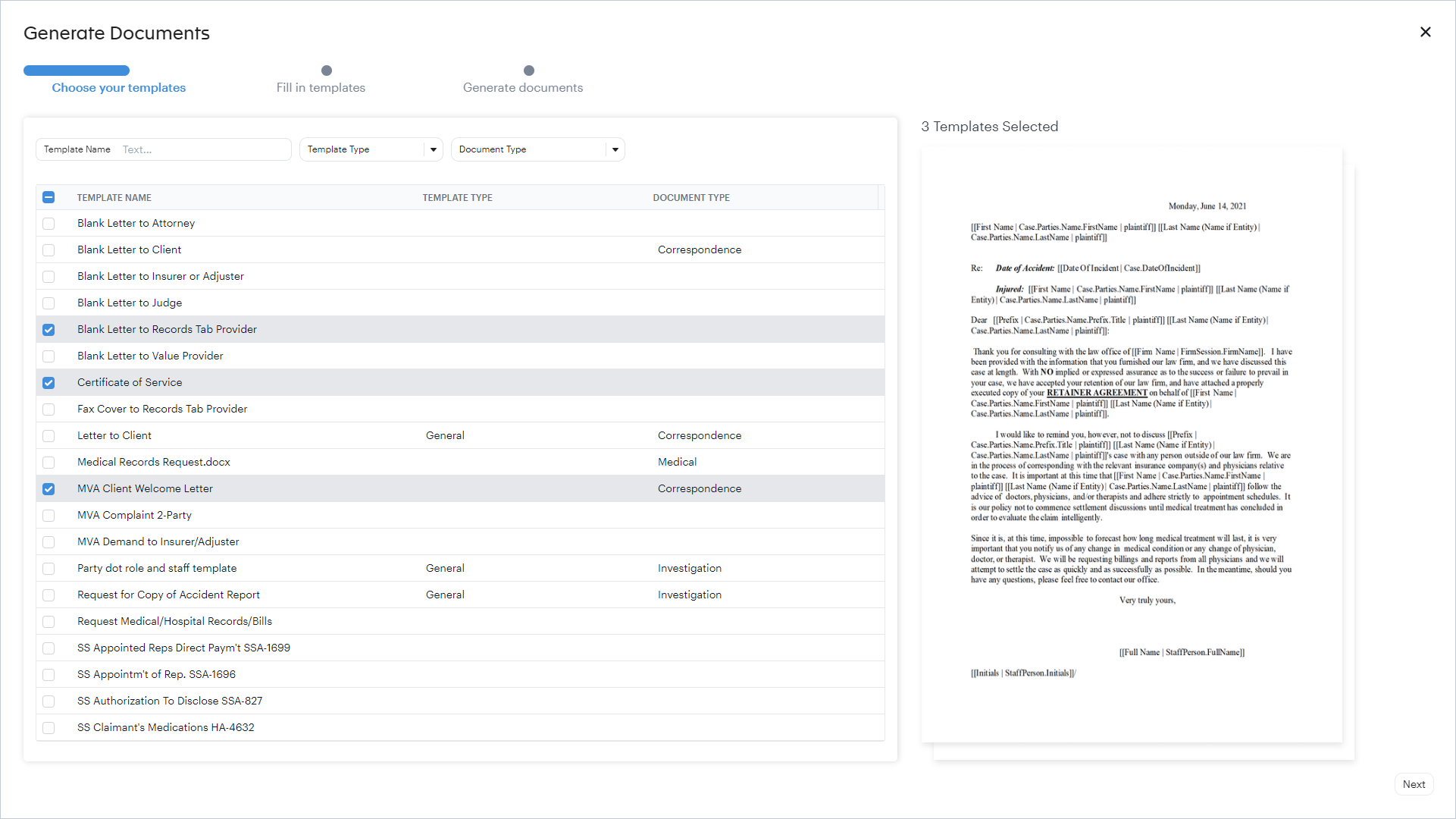Uncheck Certificate of Service checkbox
Screen dimensions: 1456x819
(x=49, y=383)
